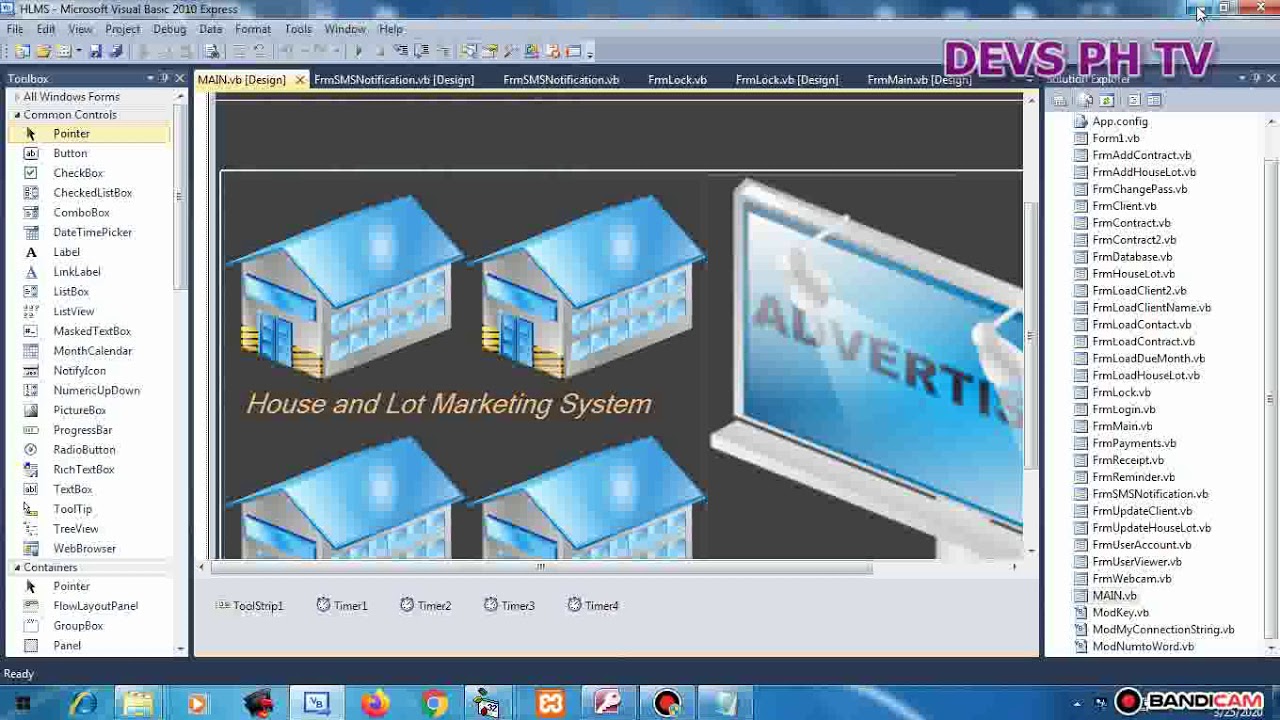The height and width of the screenshot is (720, 1280).
Task: Select FrmWebcam.vb in Solution Explorer
Action: click(1131, 578)
